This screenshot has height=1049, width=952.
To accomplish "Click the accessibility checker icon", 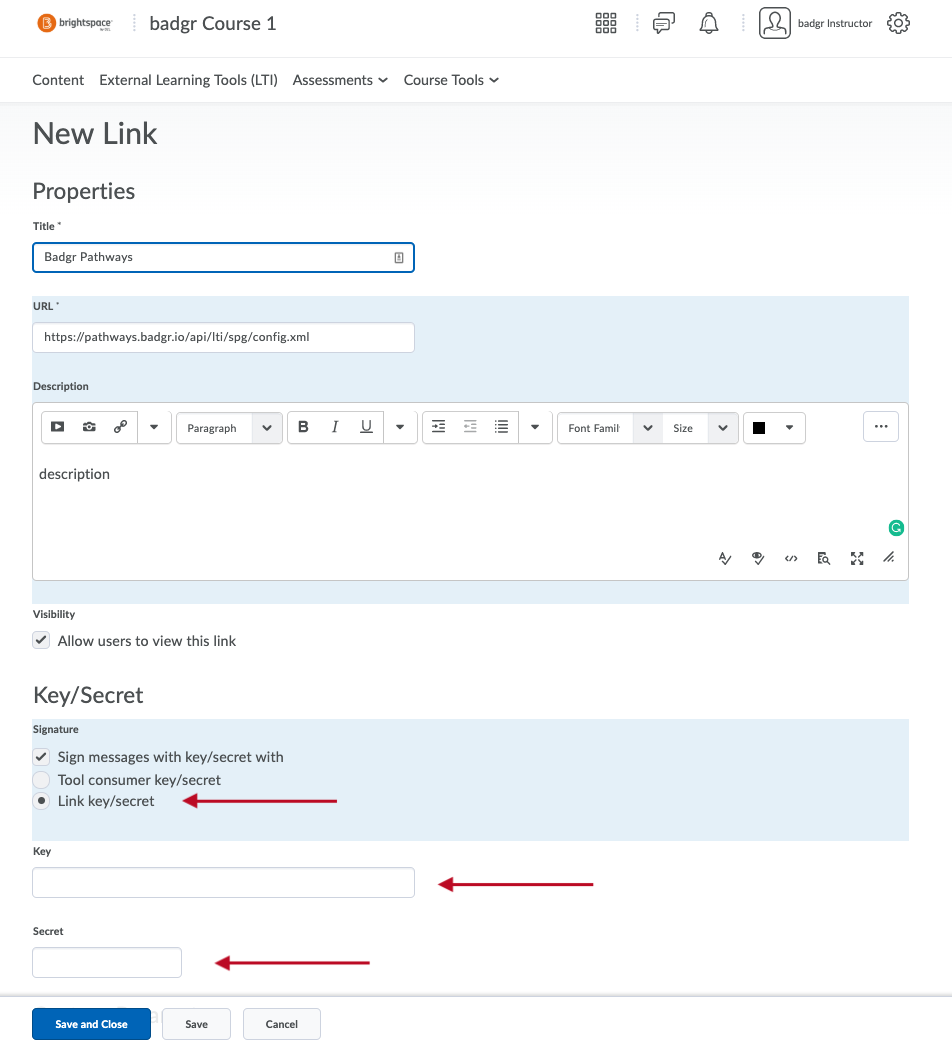I will pyautogui.click(x=758, y=558).
